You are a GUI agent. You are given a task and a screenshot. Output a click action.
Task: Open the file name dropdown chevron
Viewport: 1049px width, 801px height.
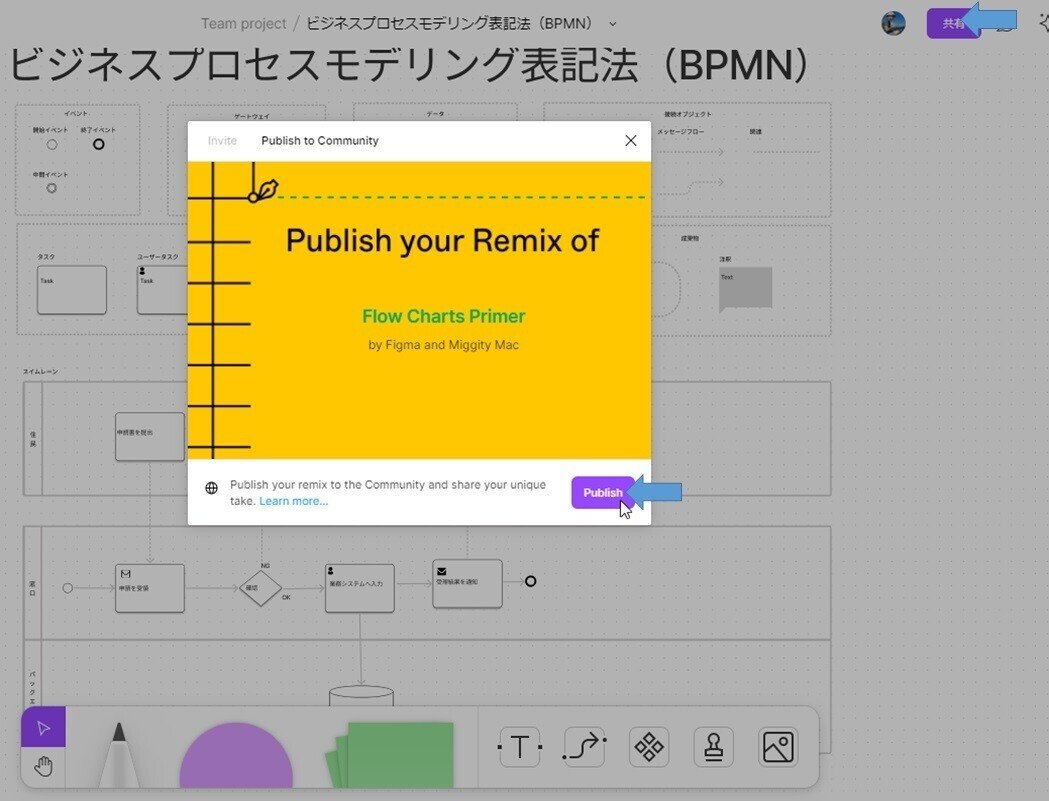point(611,23)
